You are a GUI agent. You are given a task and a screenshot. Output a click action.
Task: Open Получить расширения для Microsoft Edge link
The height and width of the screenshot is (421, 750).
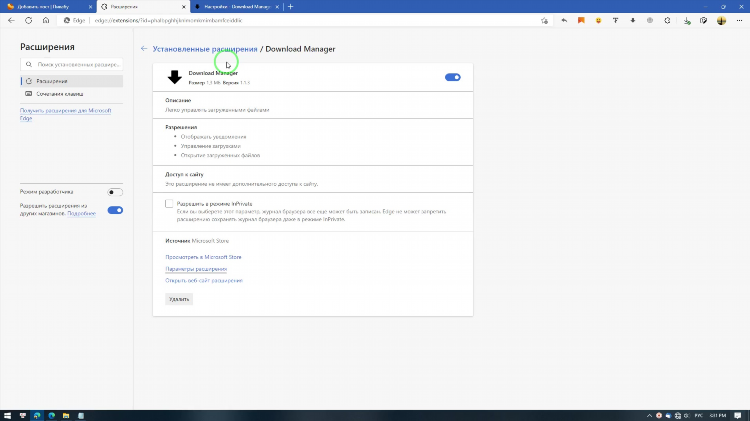[66, 114]
